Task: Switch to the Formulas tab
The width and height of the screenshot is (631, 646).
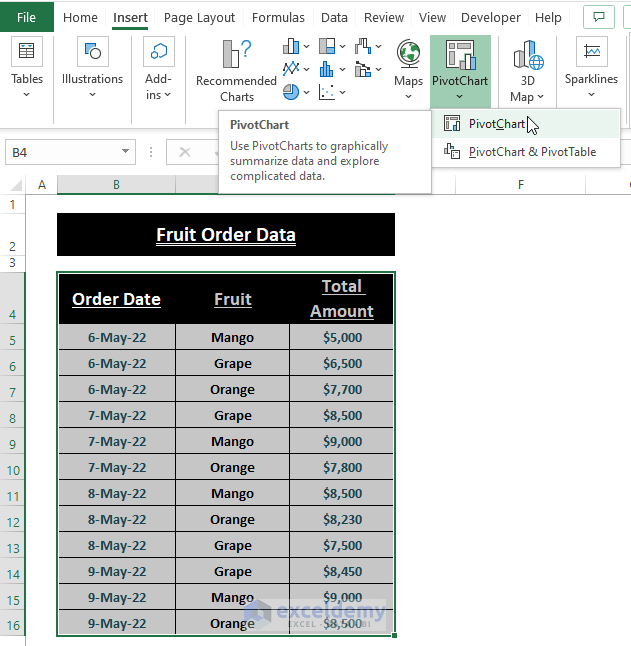Action: 278,17
